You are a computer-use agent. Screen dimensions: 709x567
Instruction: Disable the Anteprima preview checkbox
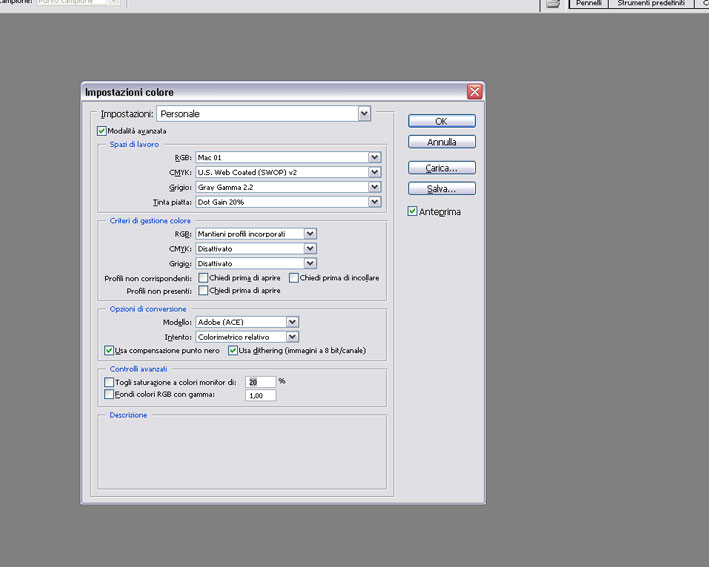[x=413, y=211]
